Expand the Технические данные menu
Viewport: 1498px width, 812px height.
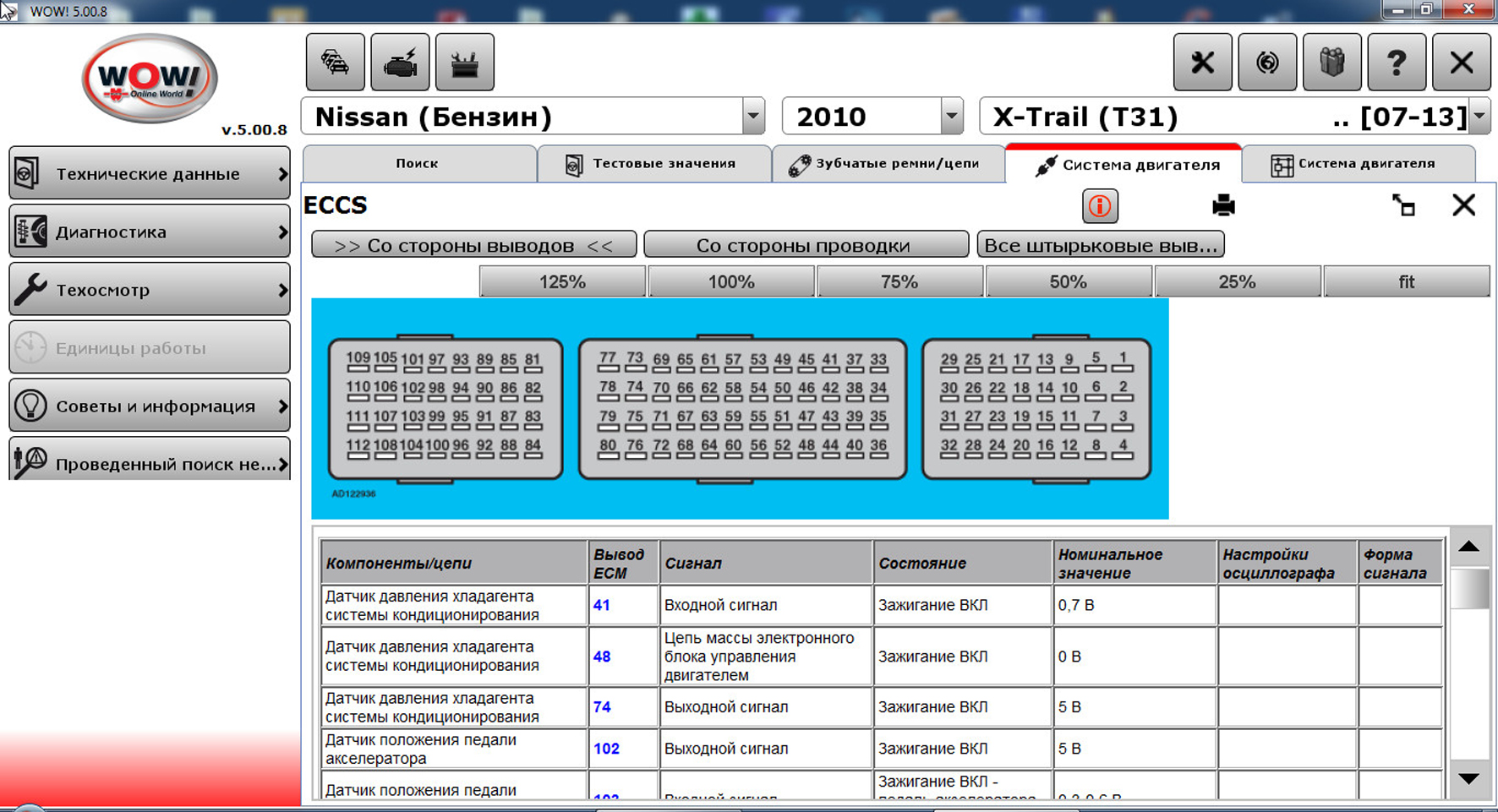pyautogui.click(x=150, y=174)
